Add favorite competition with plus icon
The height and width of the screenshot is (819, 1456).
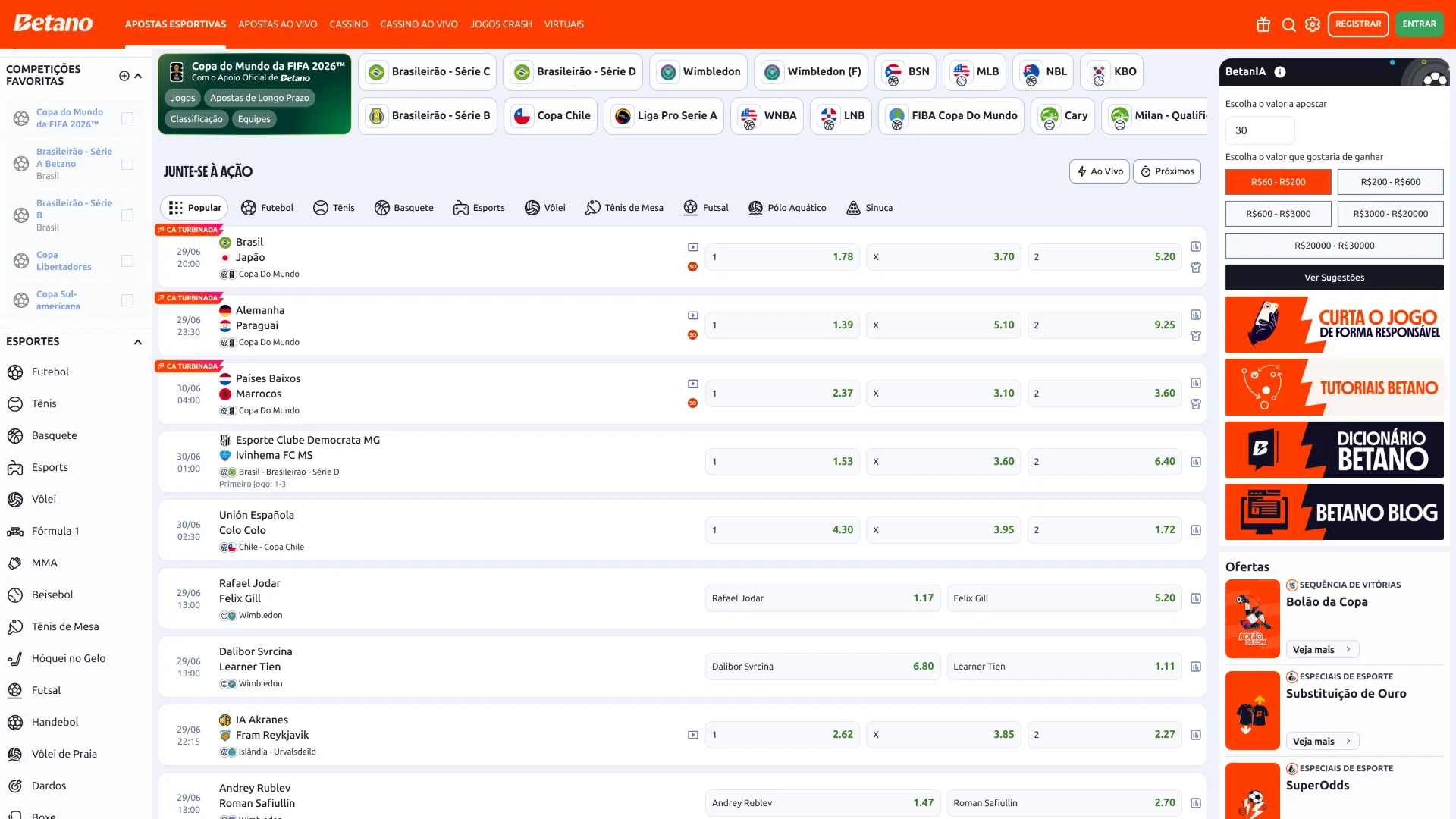124,76
